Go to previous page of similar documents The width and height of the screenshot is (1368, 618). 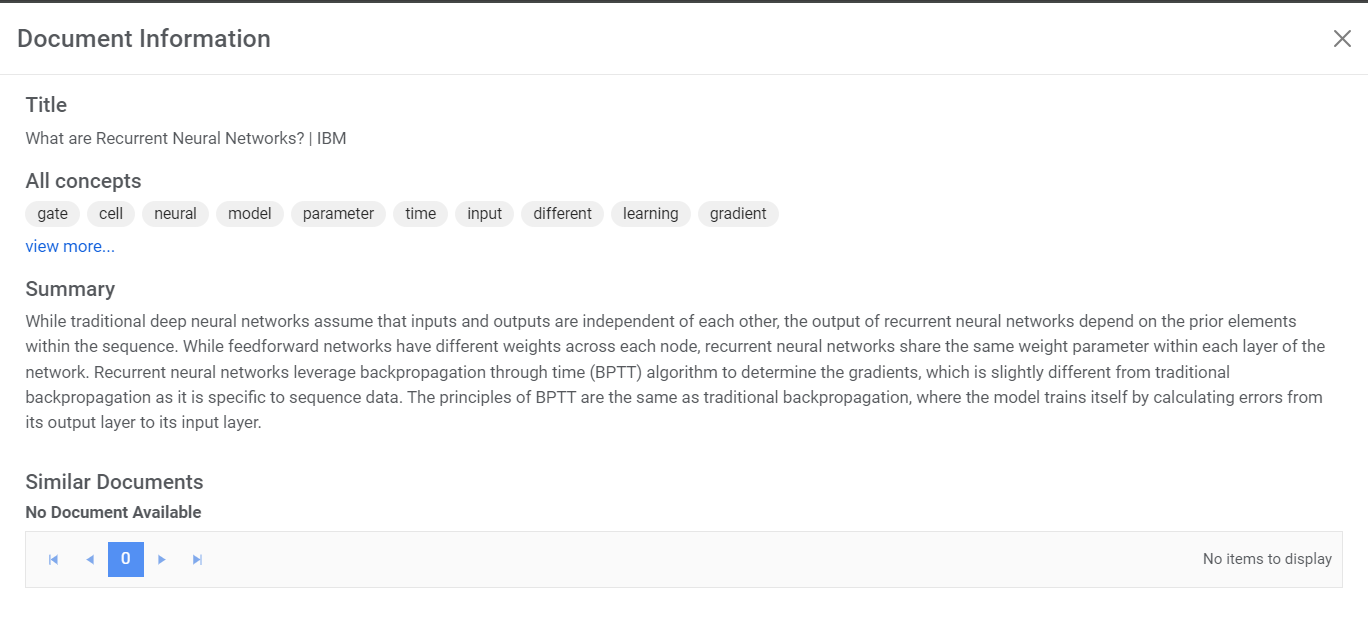90,560
